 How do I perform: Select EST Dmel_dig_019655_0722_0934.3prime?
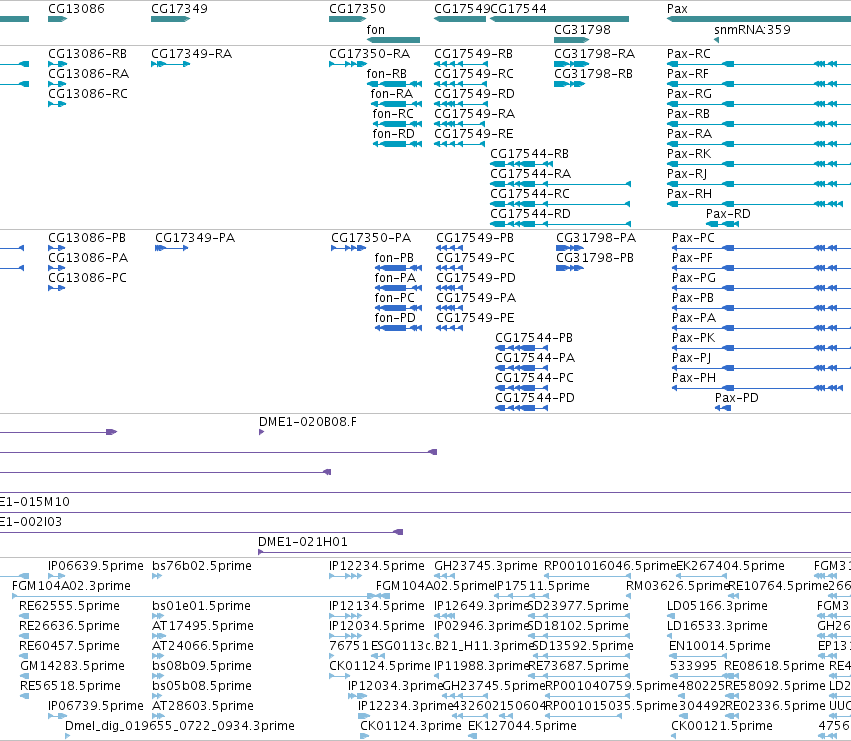coord(180,726)
